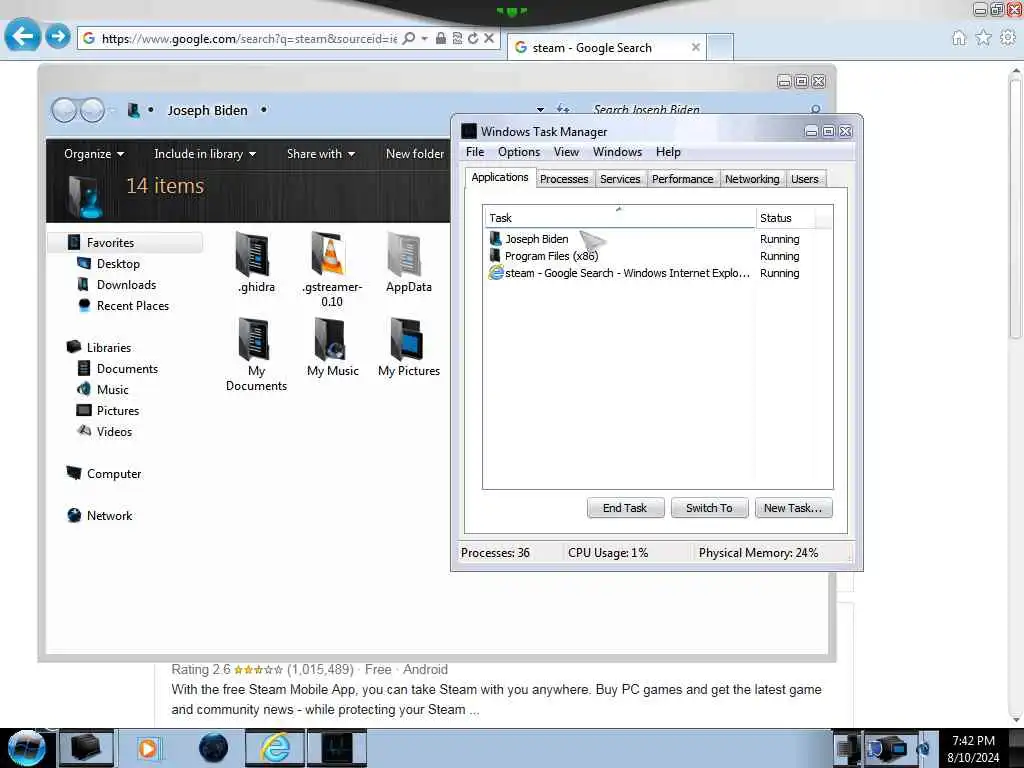Screen dimensions: 1024x768
Task: Expand the Explorer address history dropdown arrow
Action: [x=540, y=109]
